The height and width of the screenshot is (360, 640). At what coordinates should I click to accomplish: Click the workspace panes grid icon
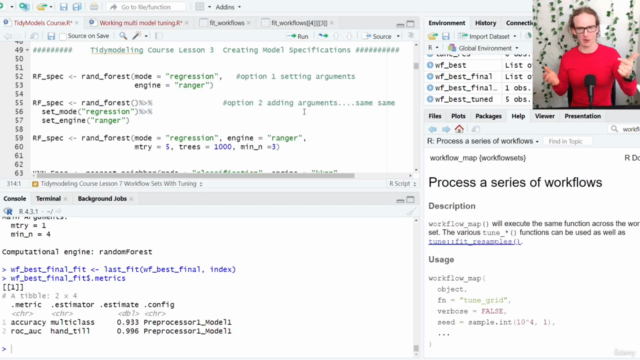pyautogui.click(x=200, y=7)
